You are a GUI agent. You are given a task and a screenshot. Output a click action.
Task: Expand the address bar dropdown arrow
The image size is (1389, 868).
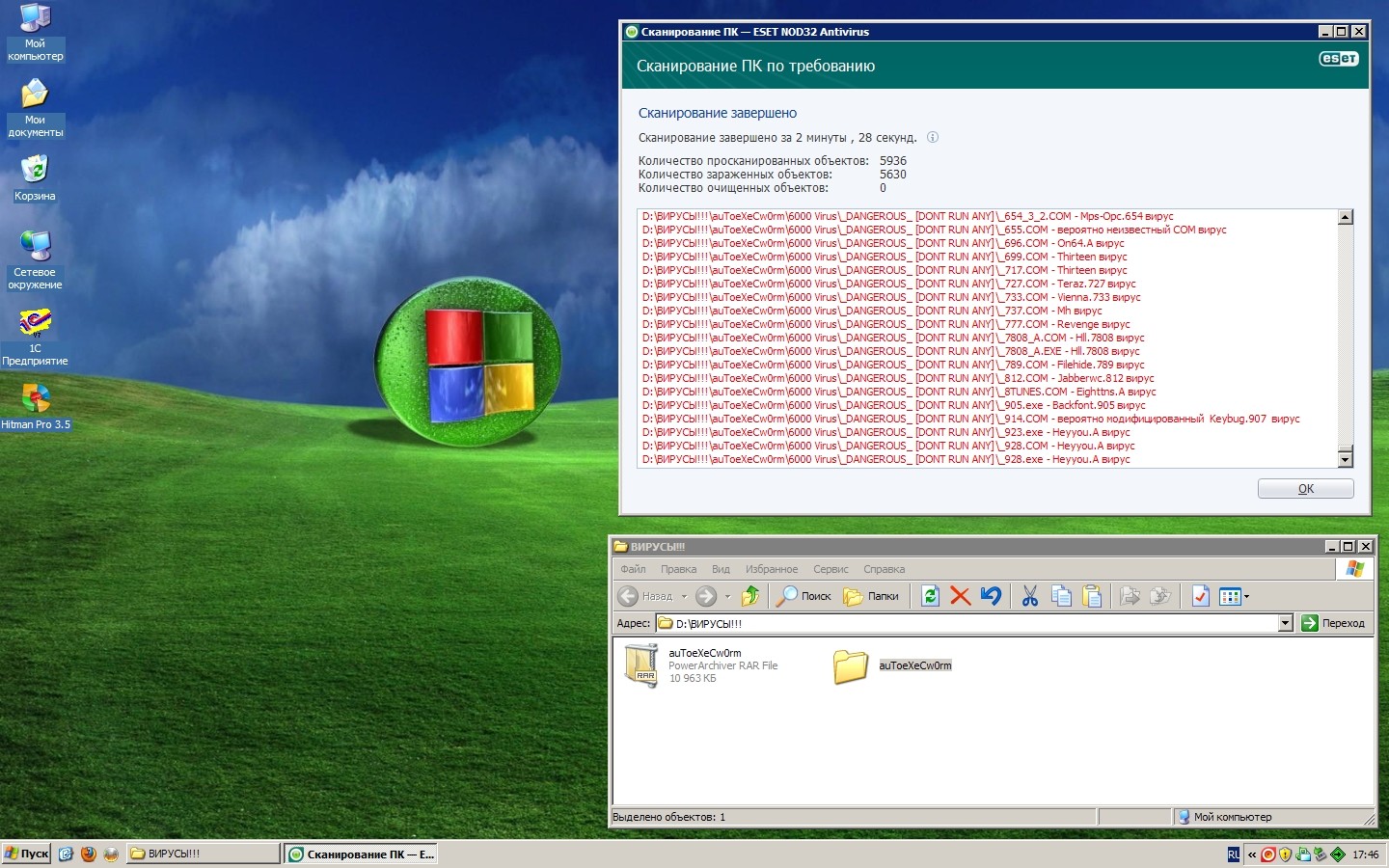(x=1285, y=623)
